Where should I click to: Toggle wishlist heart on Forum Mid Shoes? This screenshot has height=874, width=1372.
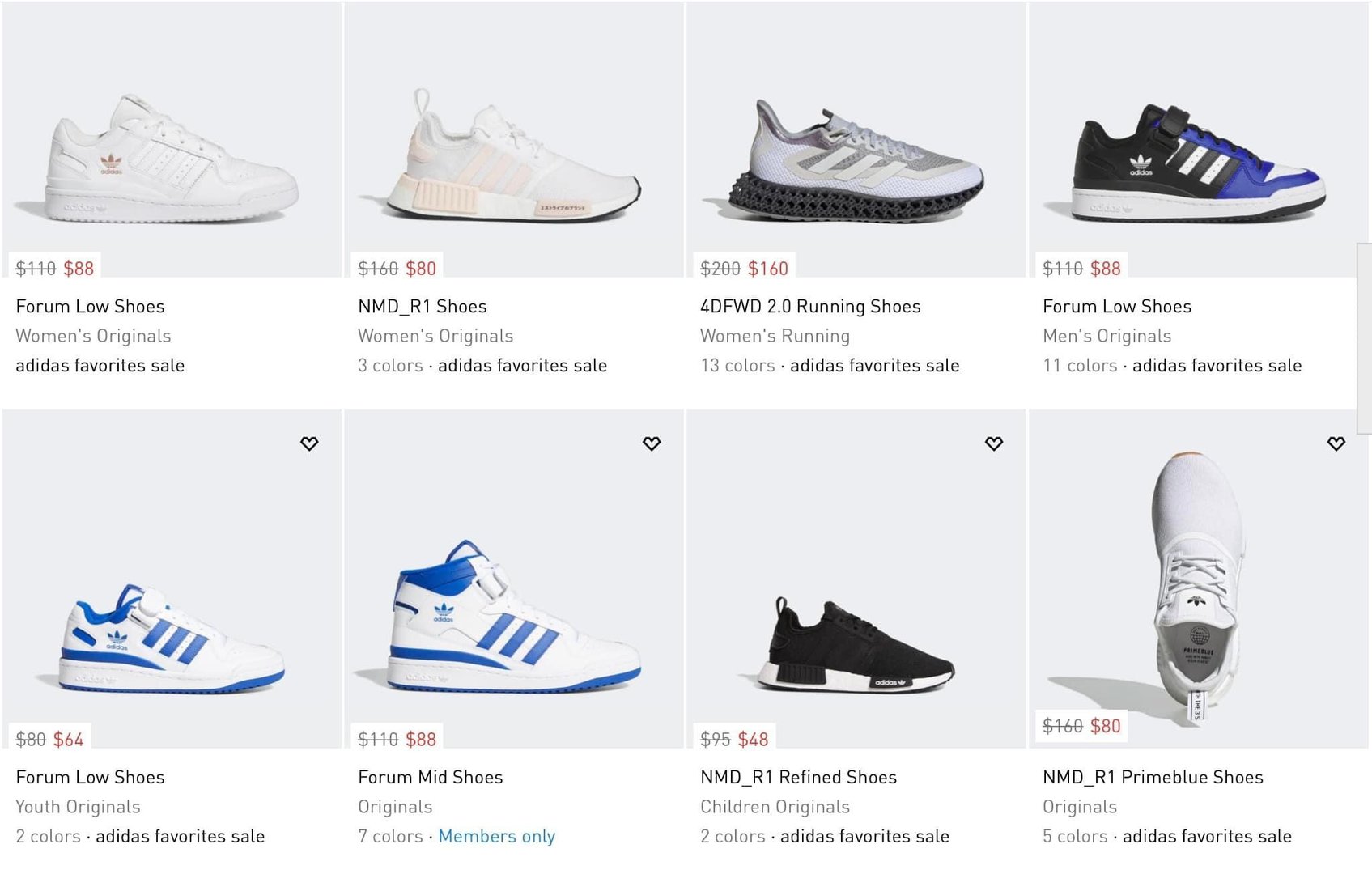[x=652, y=443]
